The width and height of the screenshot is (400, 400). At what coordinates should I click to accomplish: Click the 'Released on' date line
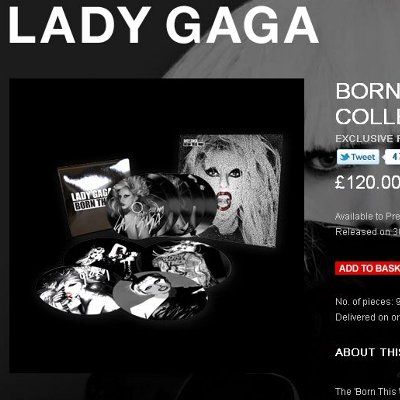click(368, 232)
